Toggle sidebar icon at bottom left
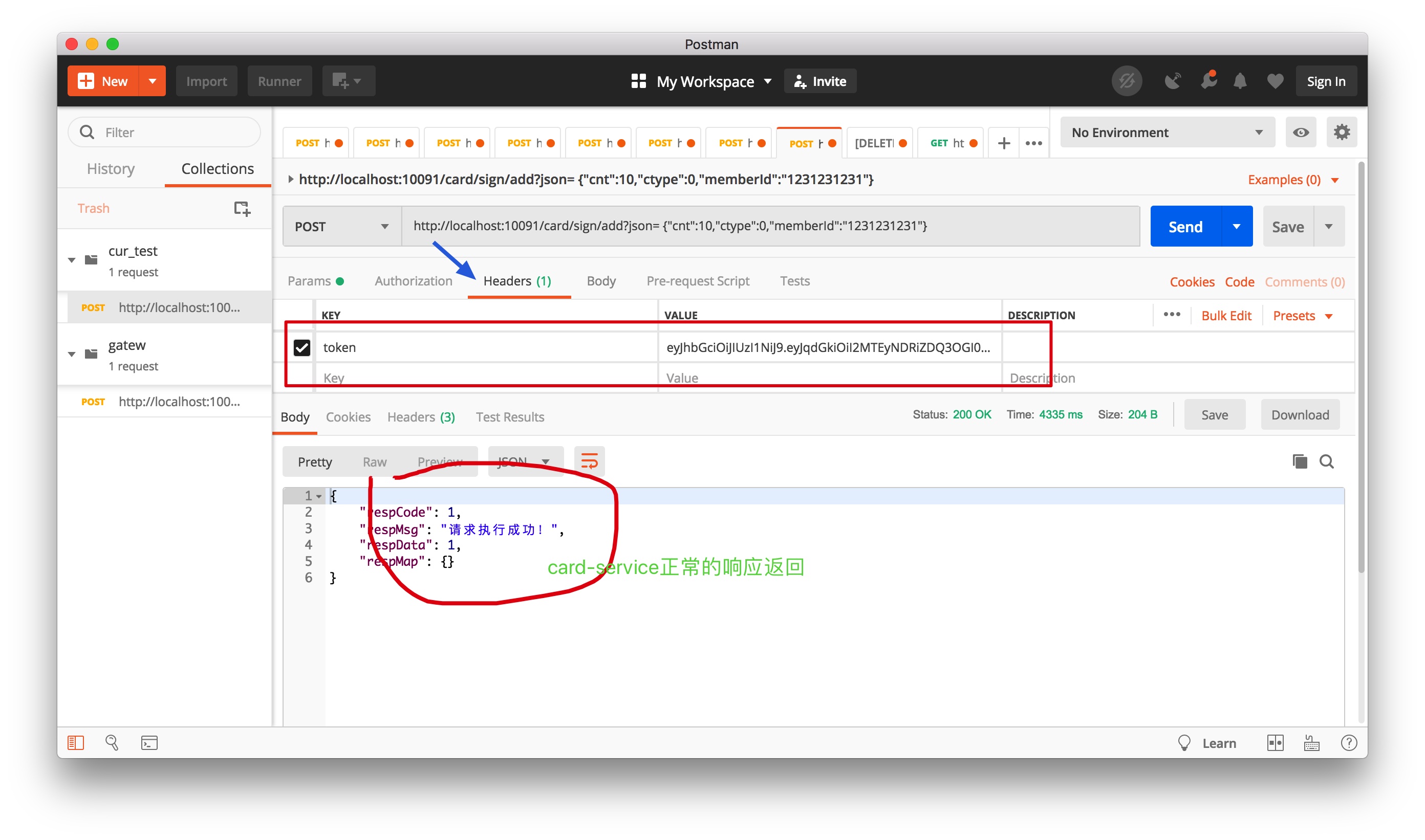 click(x=75, y=743)
